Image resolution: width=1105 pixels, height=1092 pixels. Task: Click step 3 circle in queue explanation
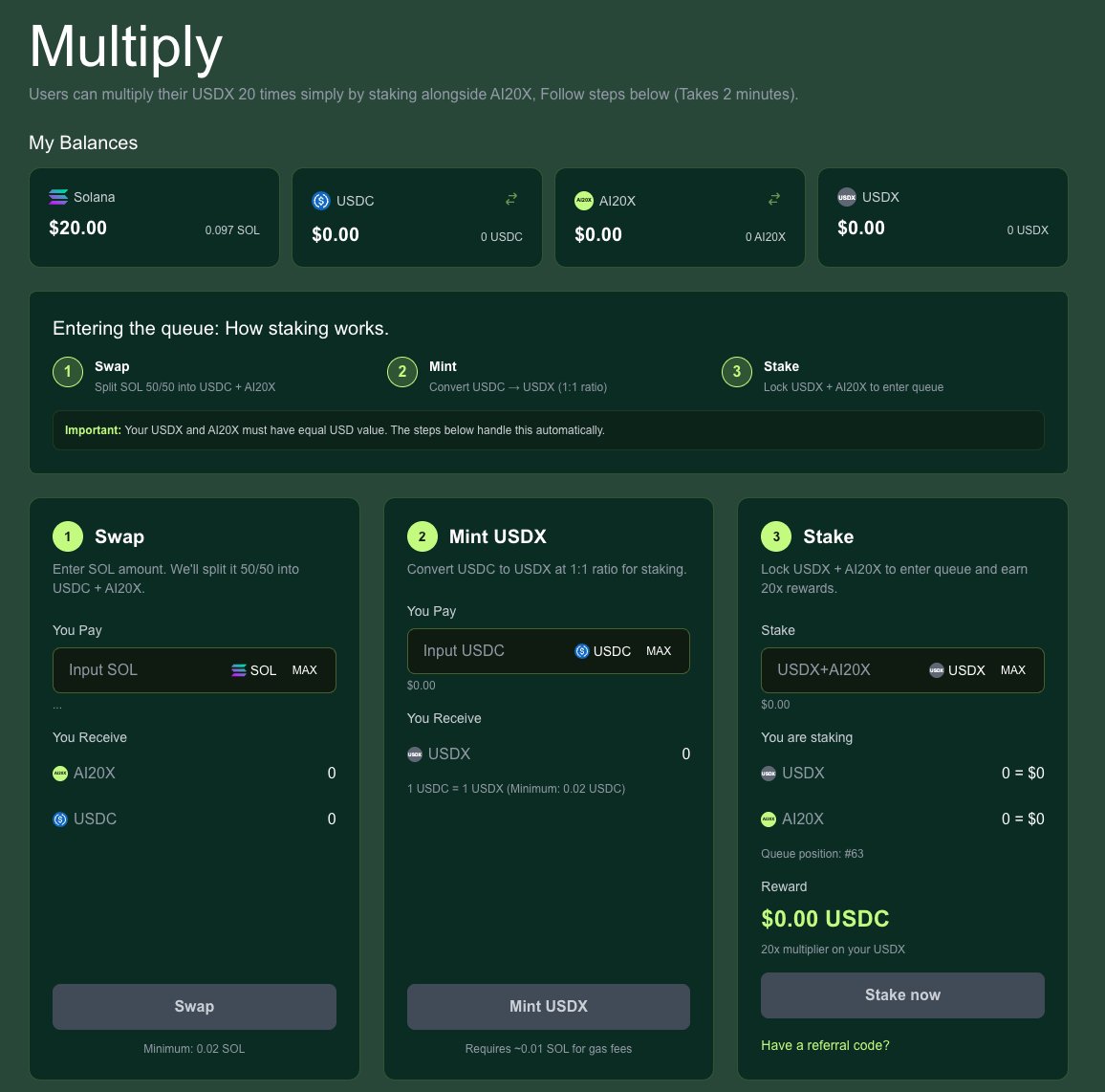point(737,372)
